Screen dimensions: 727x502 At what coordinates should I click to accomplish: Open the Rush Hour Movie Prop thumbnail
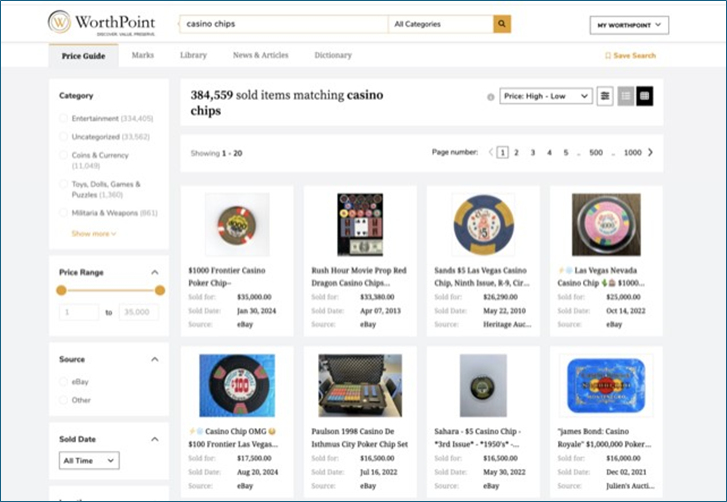pyautogui.click(x=360, y=225)
